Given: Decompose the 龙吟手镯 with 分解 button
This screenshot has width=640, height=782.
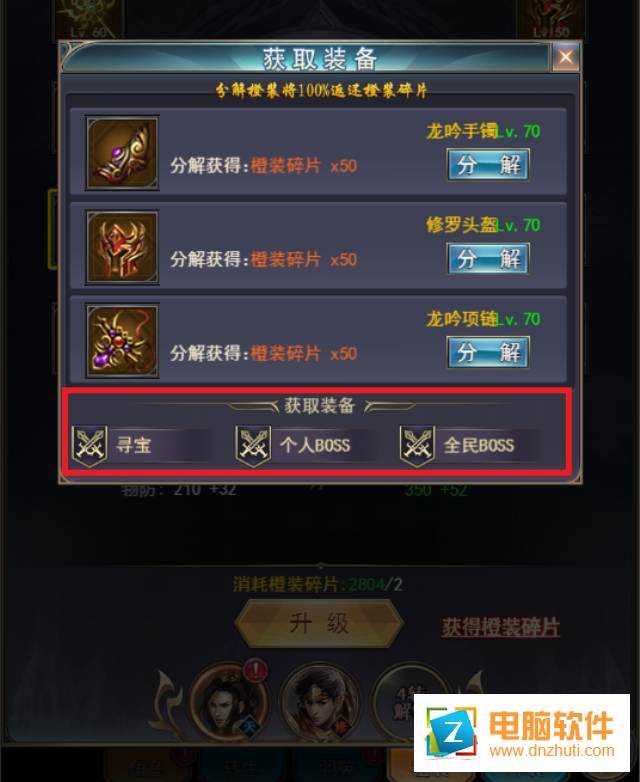Looking at the screenshot, I should [x=488, y=165].
